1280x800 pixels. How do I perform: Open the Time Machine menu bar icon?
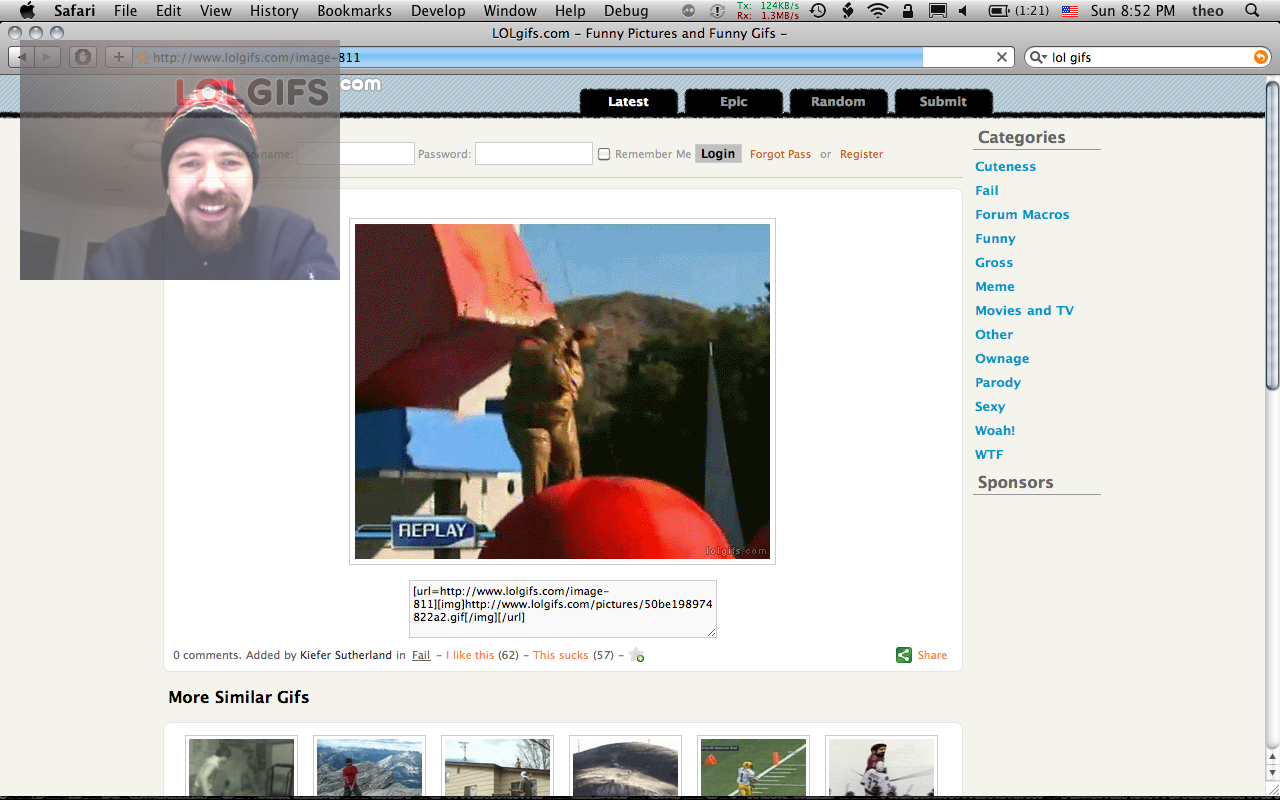pos(818,11)
